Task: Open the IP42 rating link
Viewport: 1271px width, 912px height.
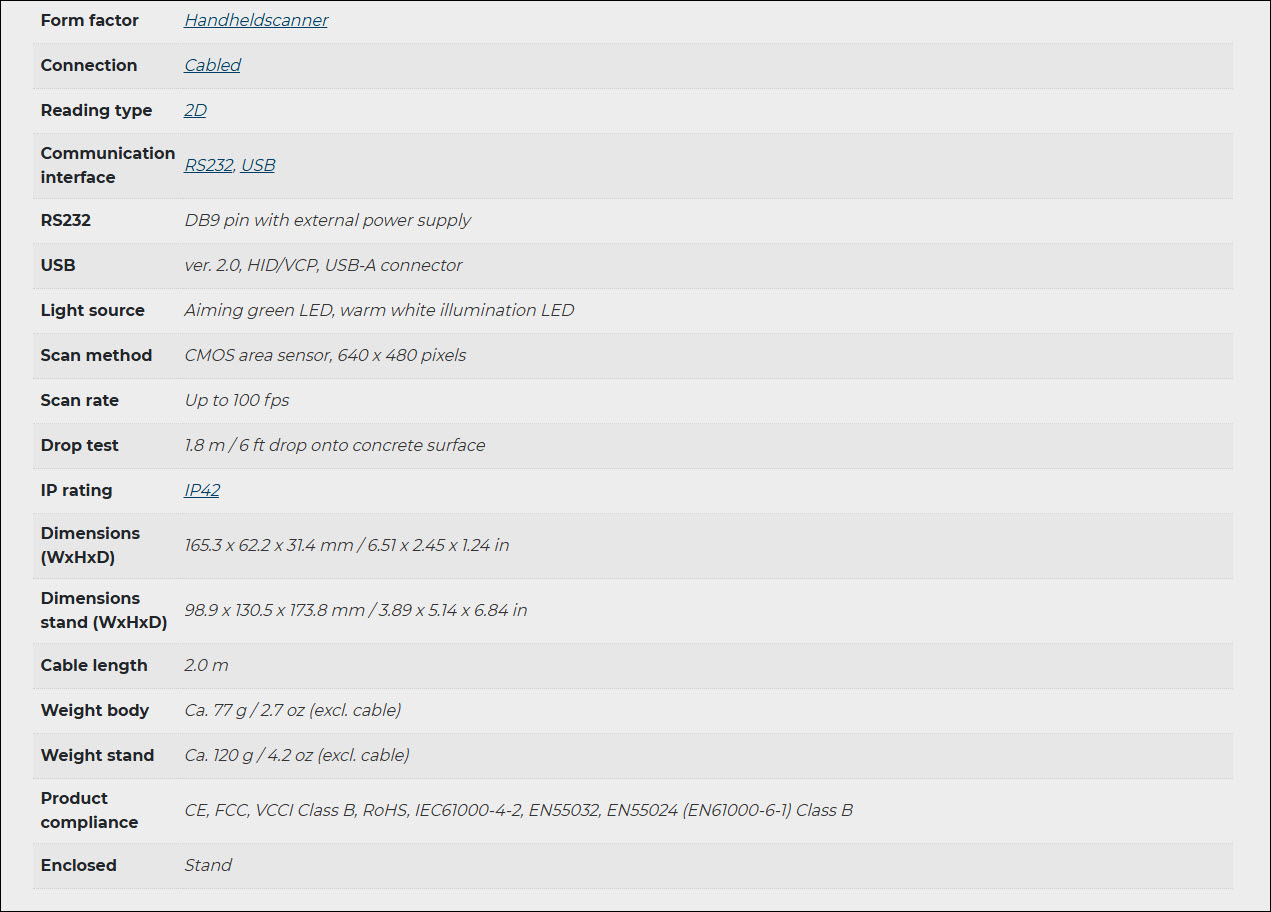Action: (x=202, y=490)
